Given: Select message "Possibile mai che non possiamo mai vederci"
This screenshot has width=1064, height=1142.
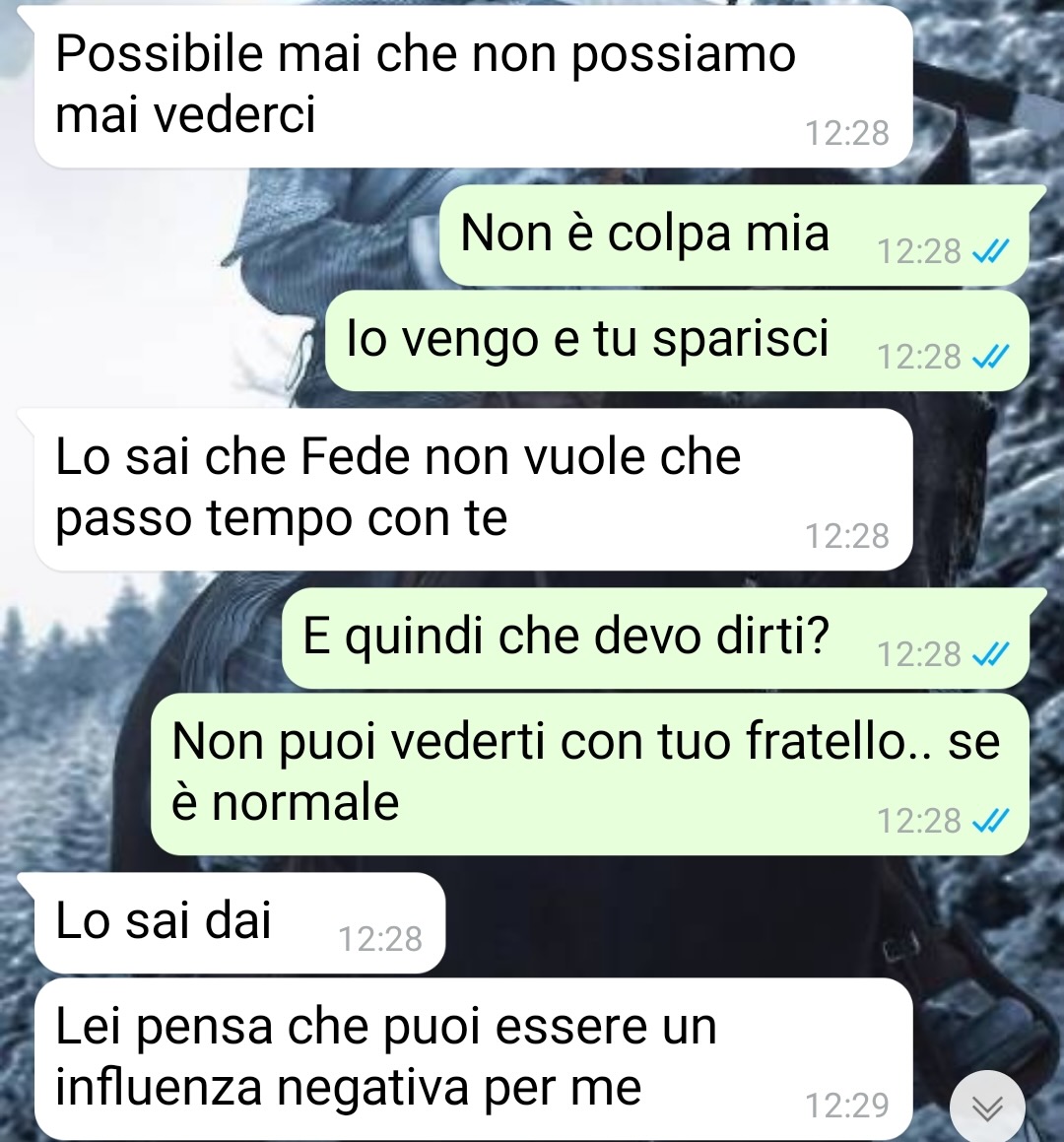Looking at the screenshot, I should [473, 87].
